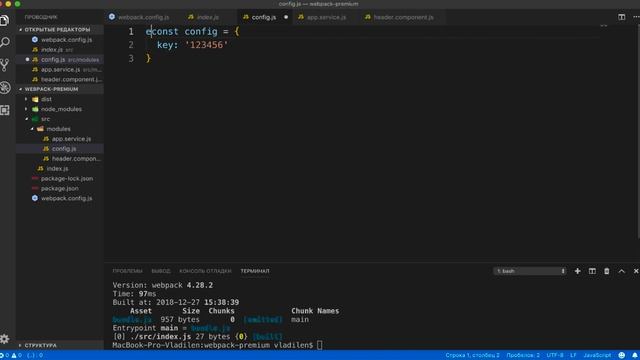Expand the СТРУКТУРА outline section
This screenshot has width=640, height=360.
click(x=60, y=345)
